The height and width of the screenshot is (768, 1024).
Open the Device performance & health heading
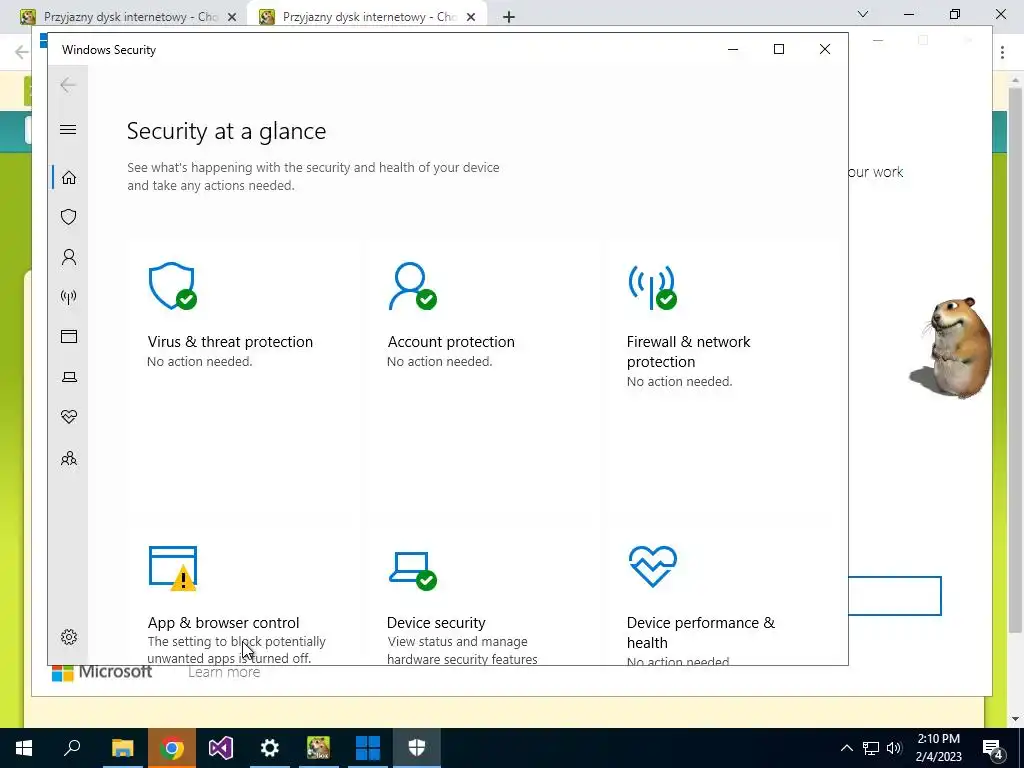click(x=701, y=632)
